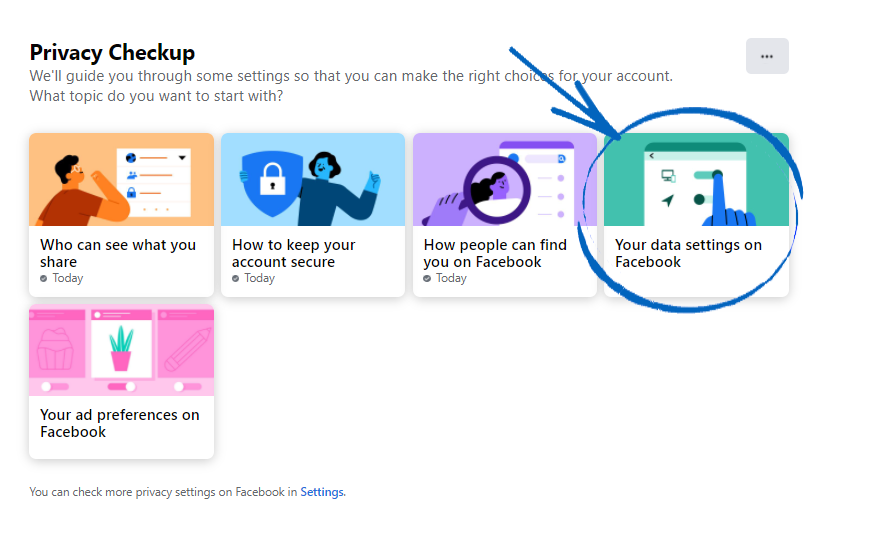Click completed checkmark under 'How to keep your account secure'
The height and width of the screenshot is (548, 869).
tap(235, 279)
